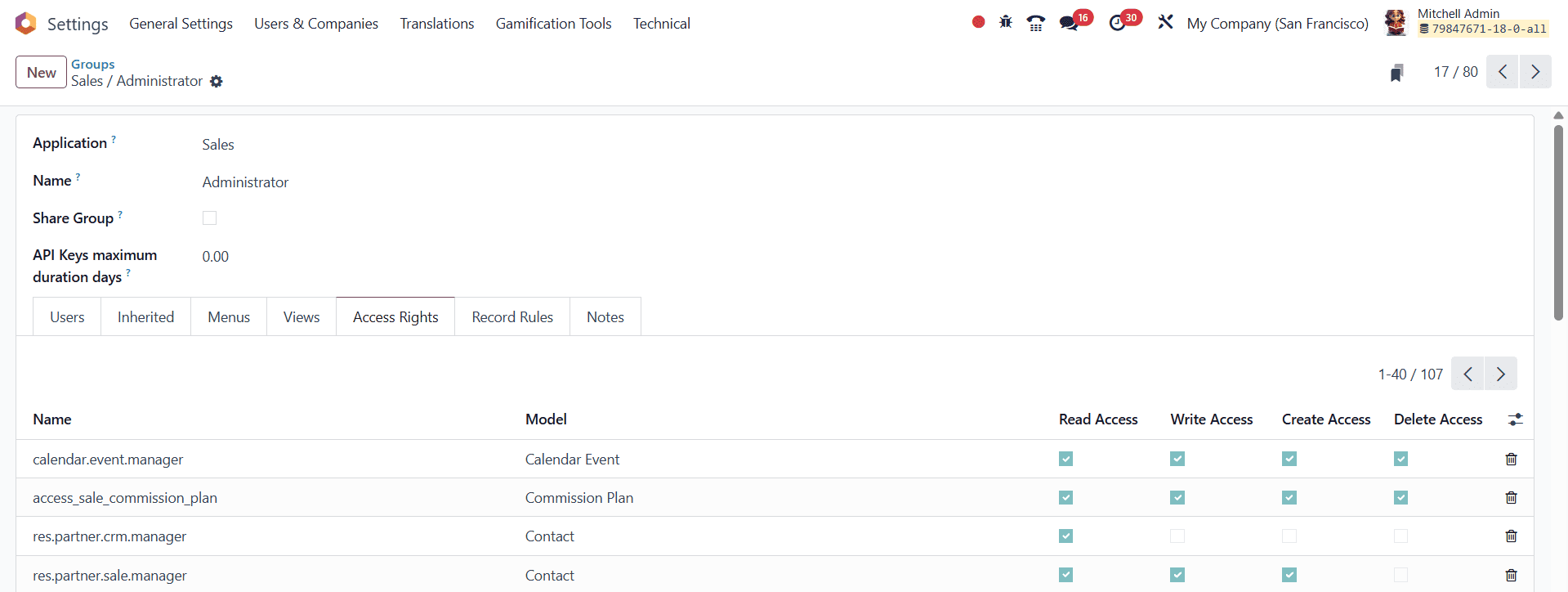Viewport: 1568px width, 592px height.
Task: Delete res.partner.sale.manager row with trash icon
Action: [x=1511, y=575]
